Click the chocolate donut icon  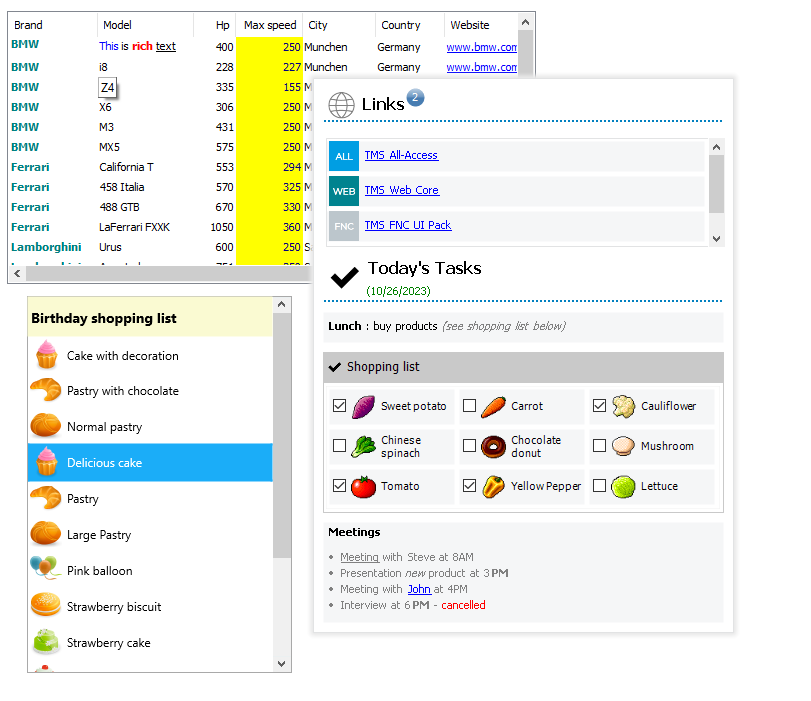(493, 446)
